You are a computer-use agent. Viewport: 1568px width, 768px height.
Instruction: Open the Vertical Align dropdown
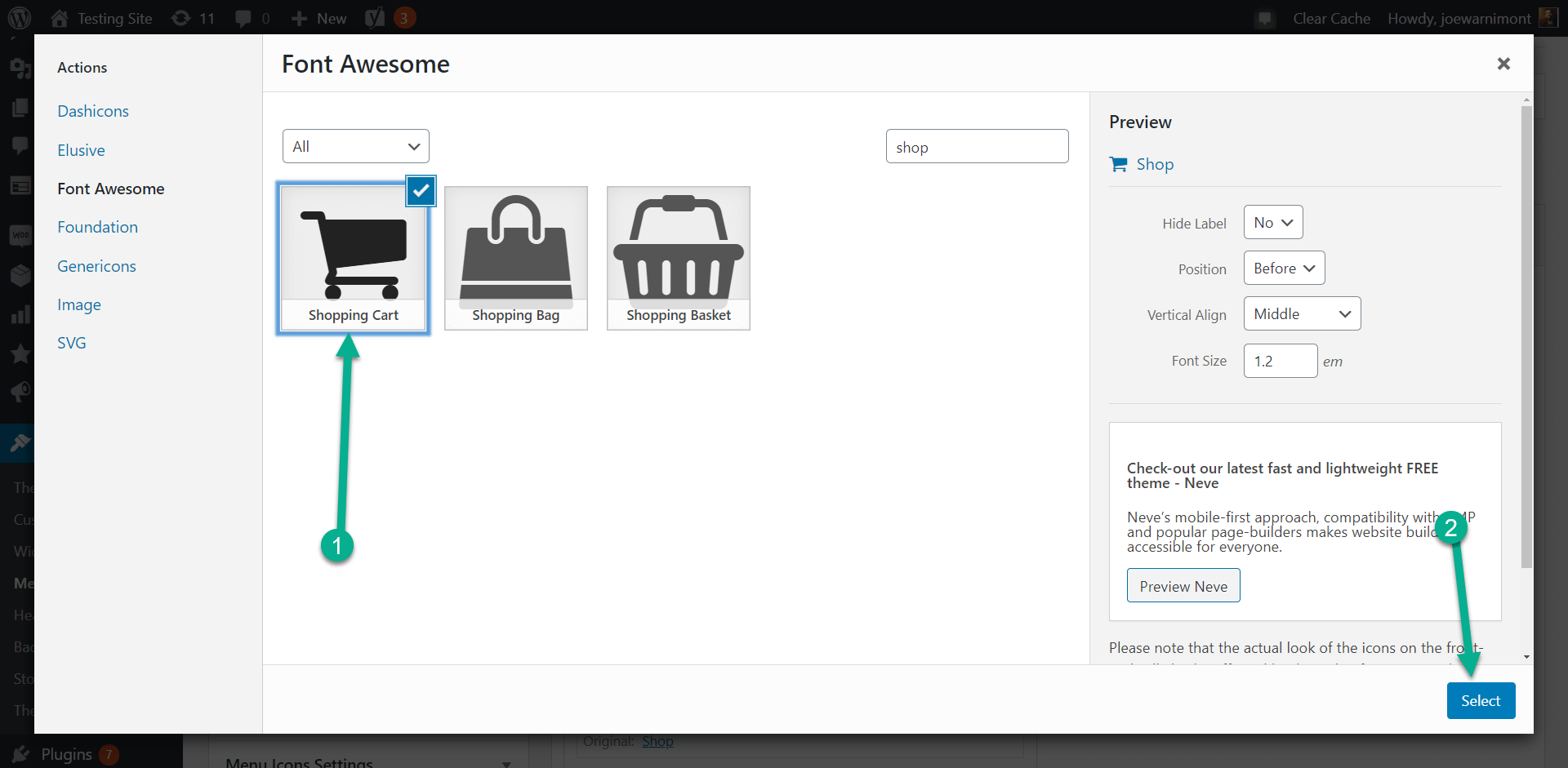[x=1301, y=313]
